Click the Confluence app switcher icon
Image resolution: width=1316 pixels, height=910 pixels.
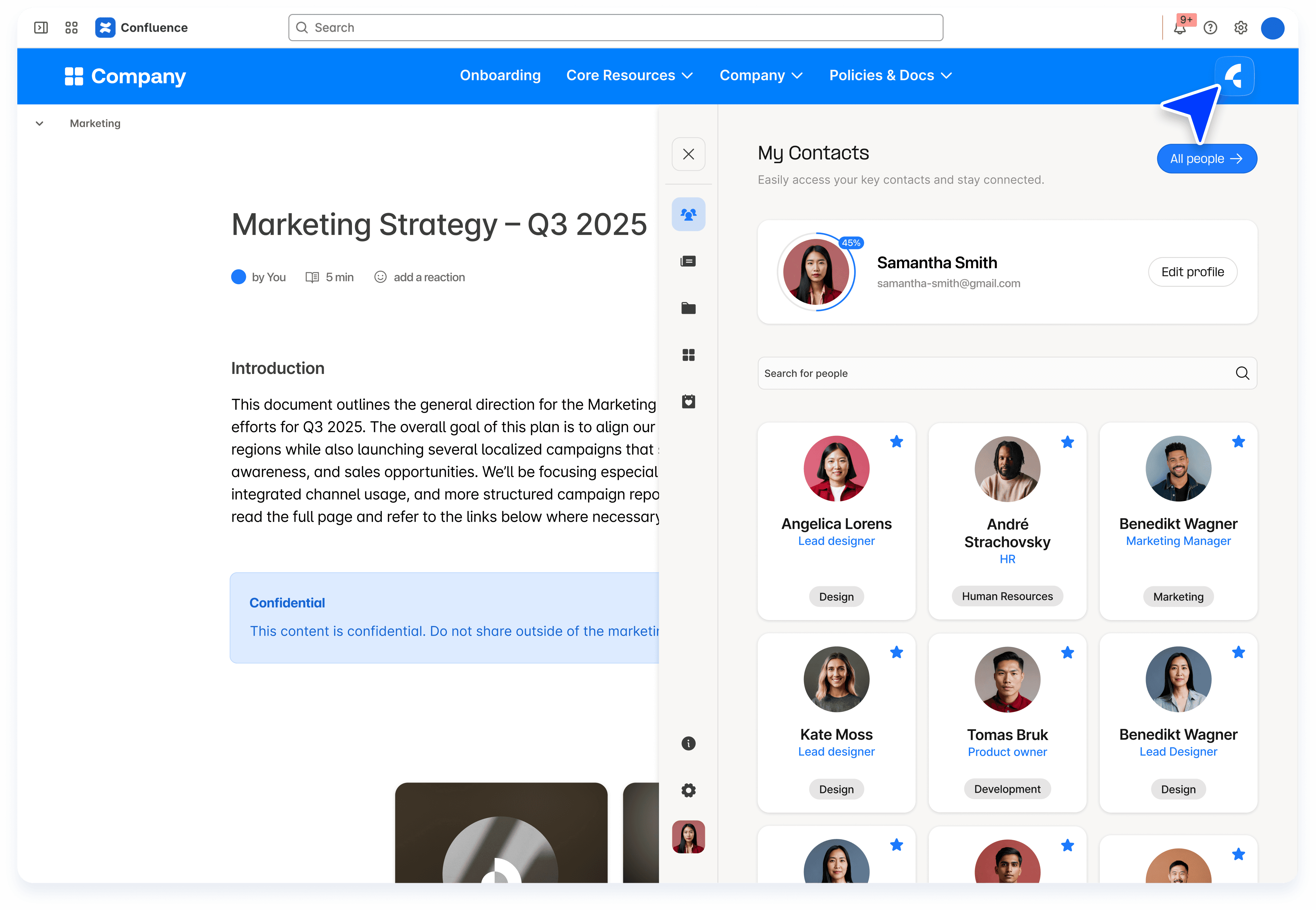click(71, 28)
